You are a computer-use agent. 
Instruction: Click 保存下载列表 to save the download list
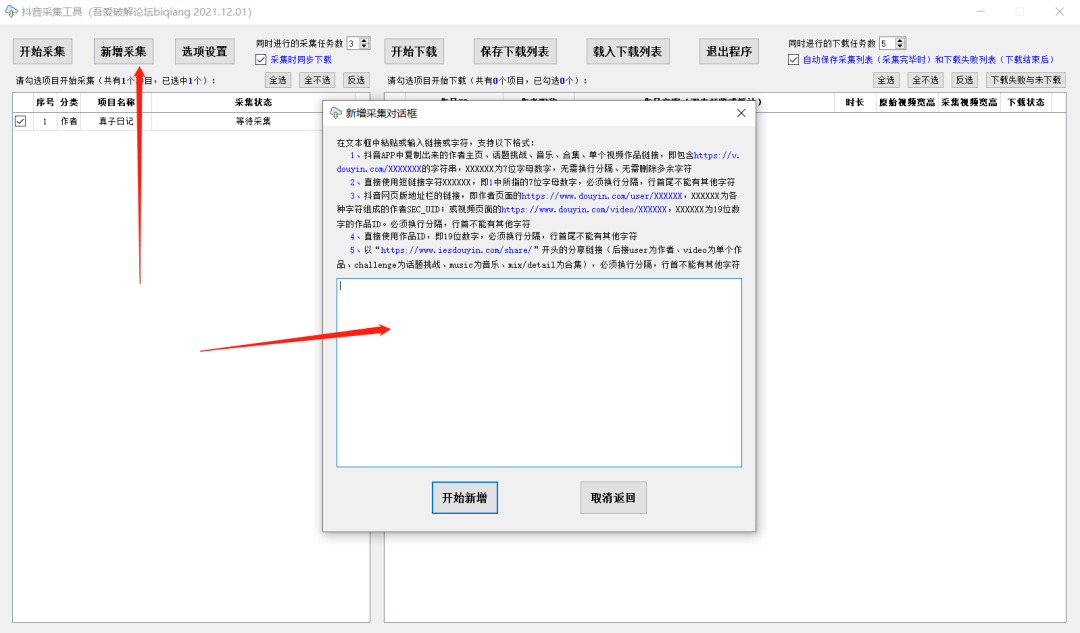515,50
